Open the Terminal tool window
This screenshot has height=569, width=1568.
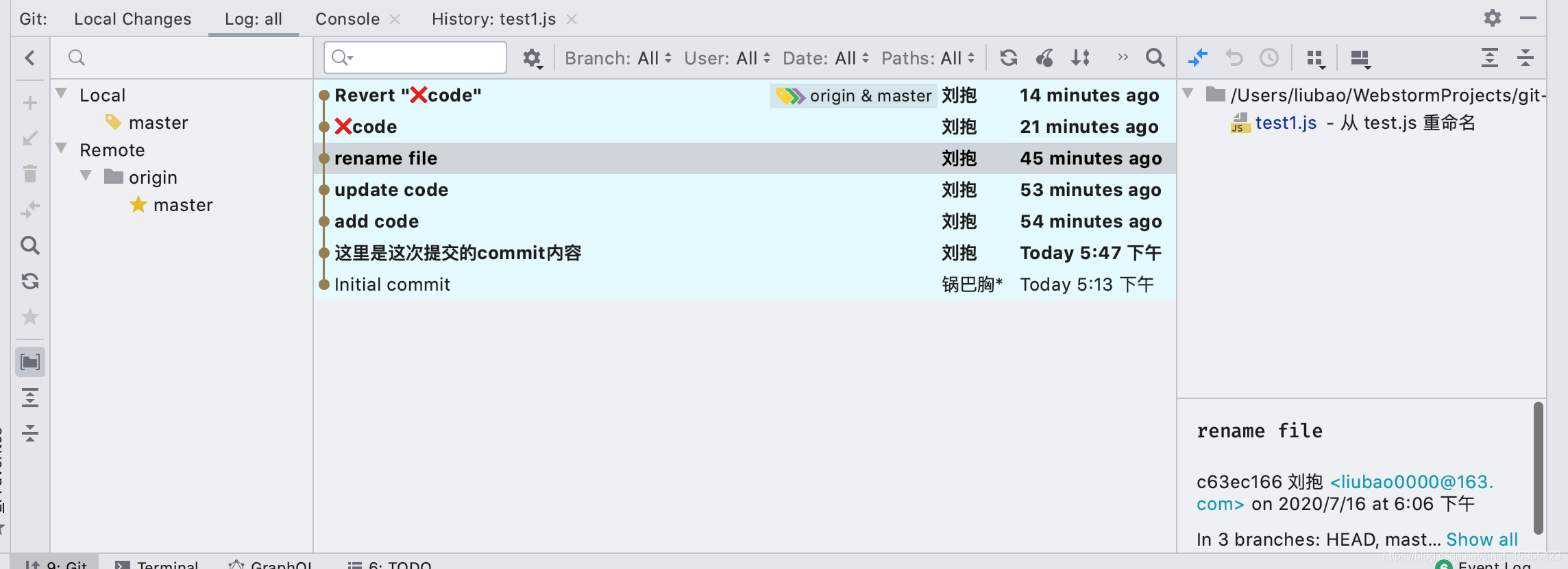[x=157, y=564]
